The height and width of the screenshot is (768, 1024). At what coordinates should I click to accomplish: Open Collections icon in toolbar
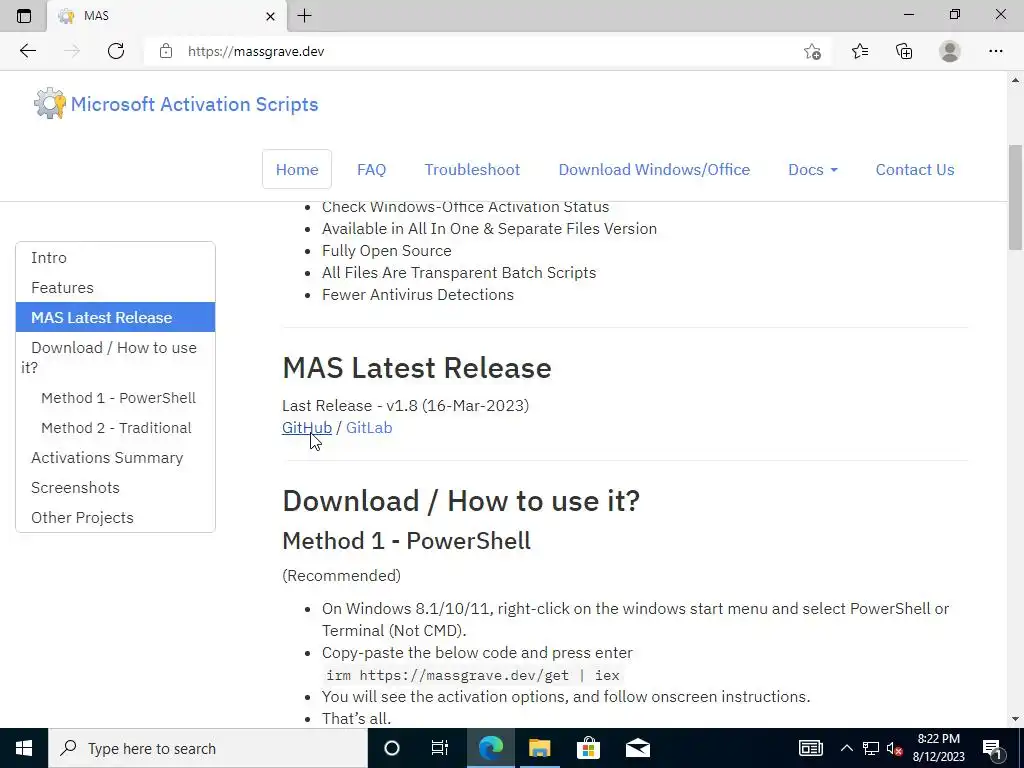(x=904, y=51)
